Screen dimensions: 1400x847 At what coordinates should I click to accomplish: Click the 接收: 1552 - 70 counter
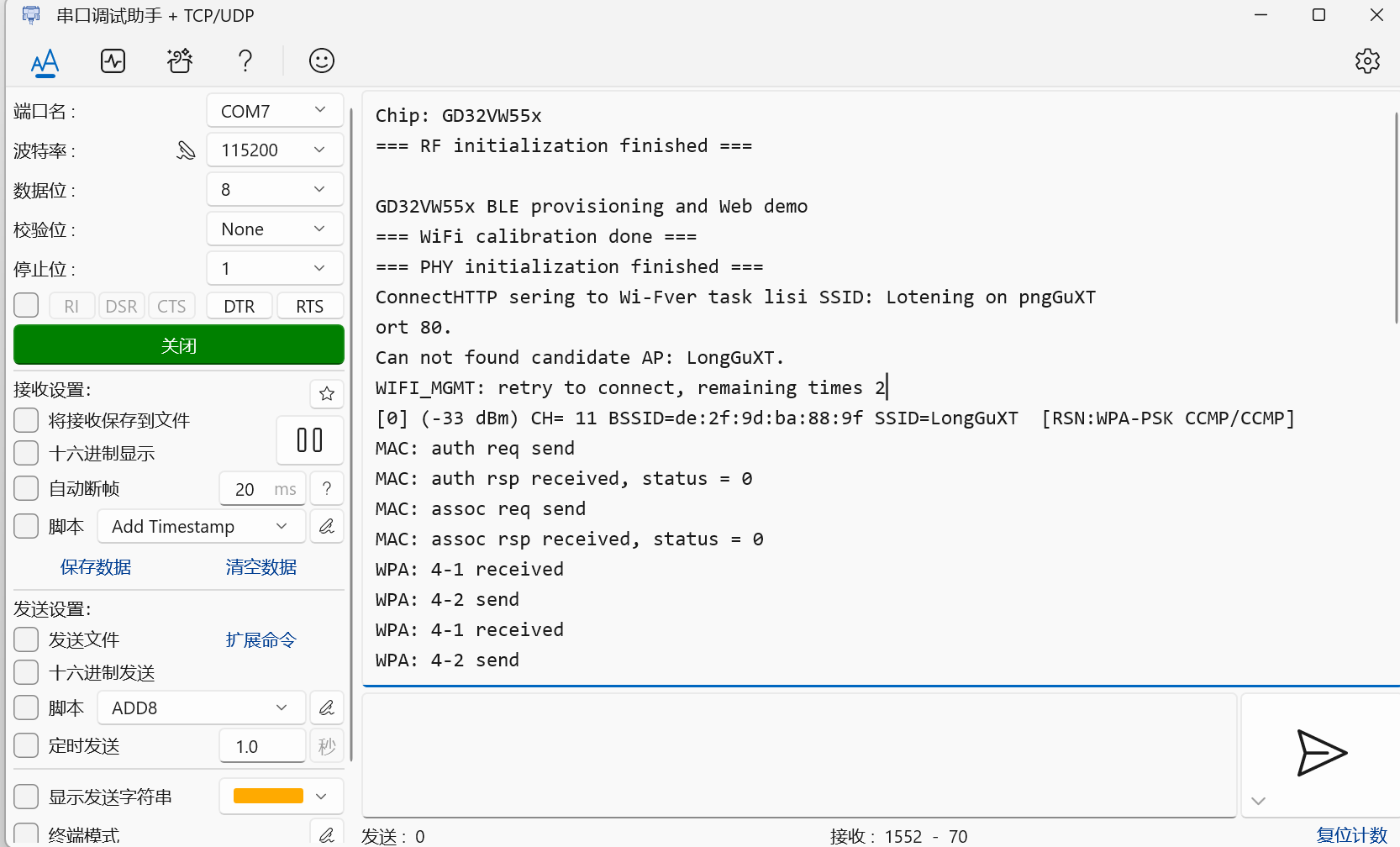coord(898,836)
